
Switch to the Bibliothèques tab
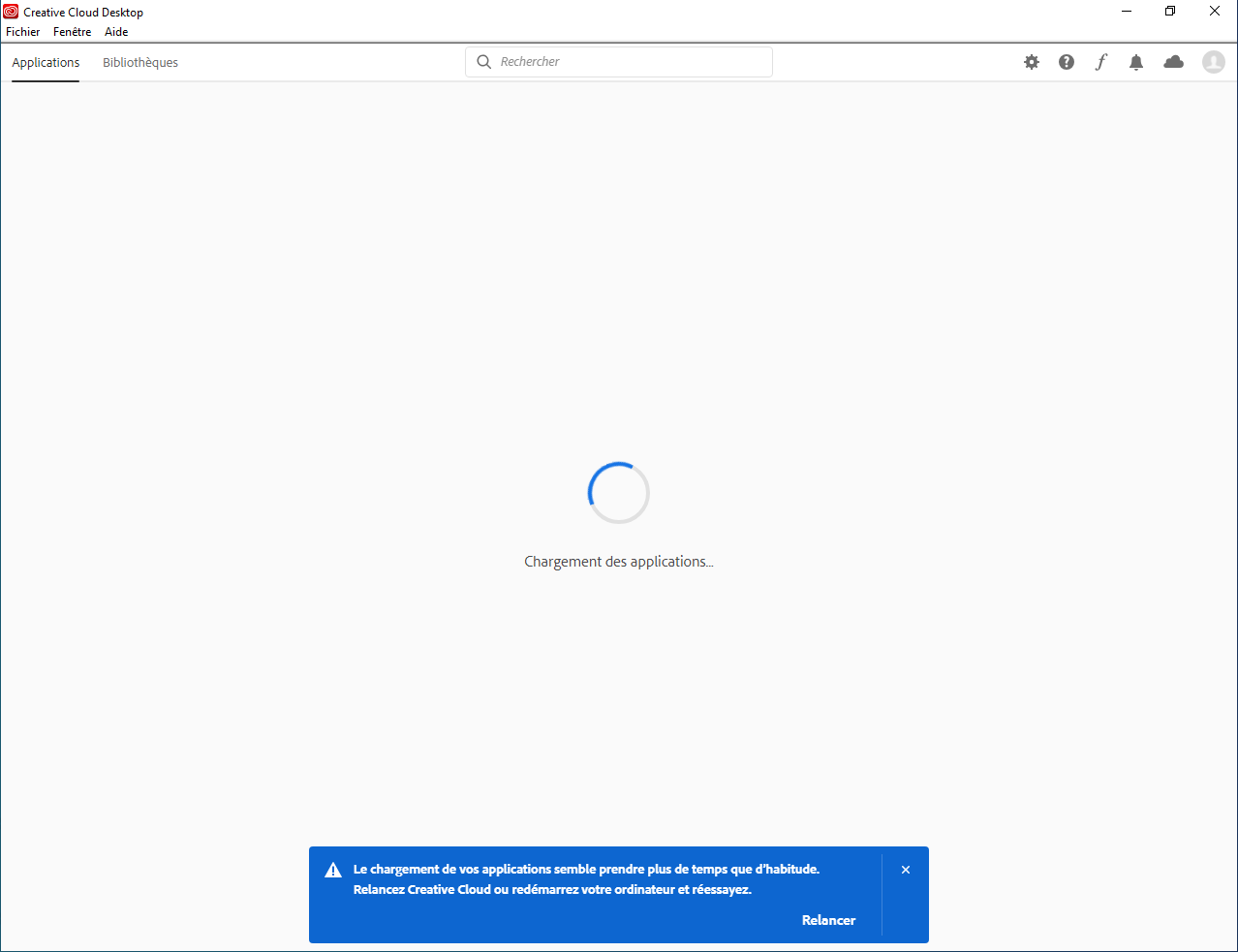(x=140, y=62)
